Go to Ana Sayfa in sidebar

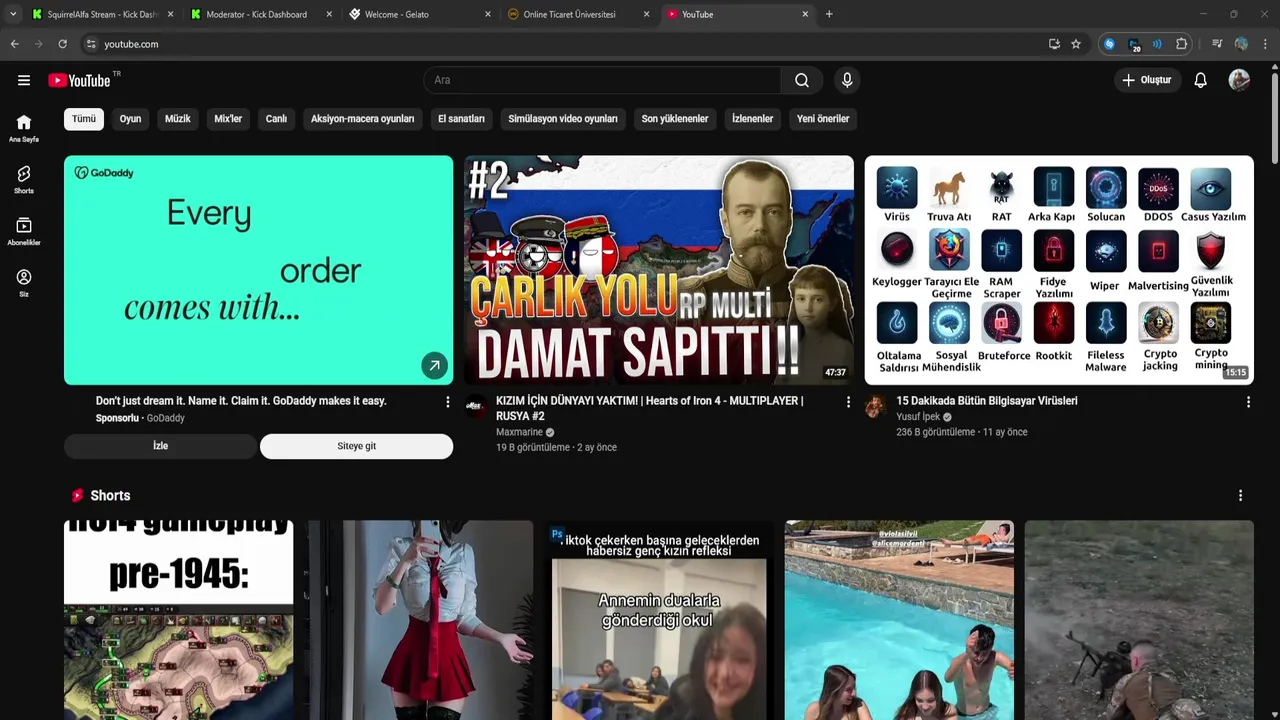click(24, 128)
